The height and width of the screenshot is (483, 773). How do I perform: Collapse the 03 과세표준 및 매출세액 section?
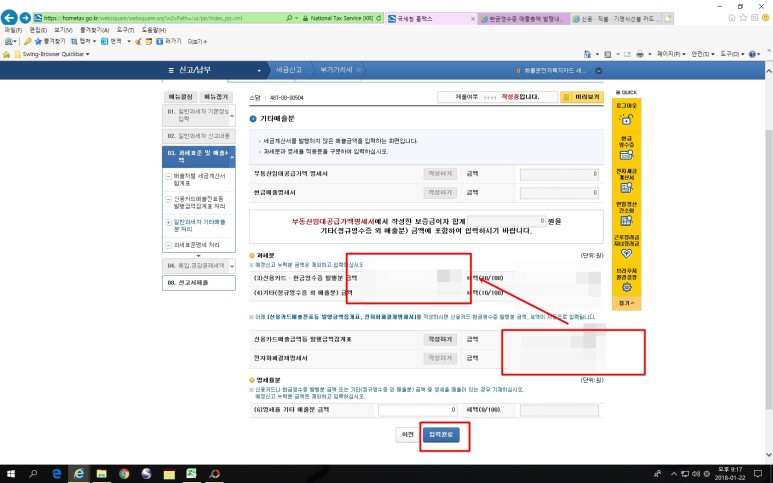pyautogui.click(x=232, y=157)
